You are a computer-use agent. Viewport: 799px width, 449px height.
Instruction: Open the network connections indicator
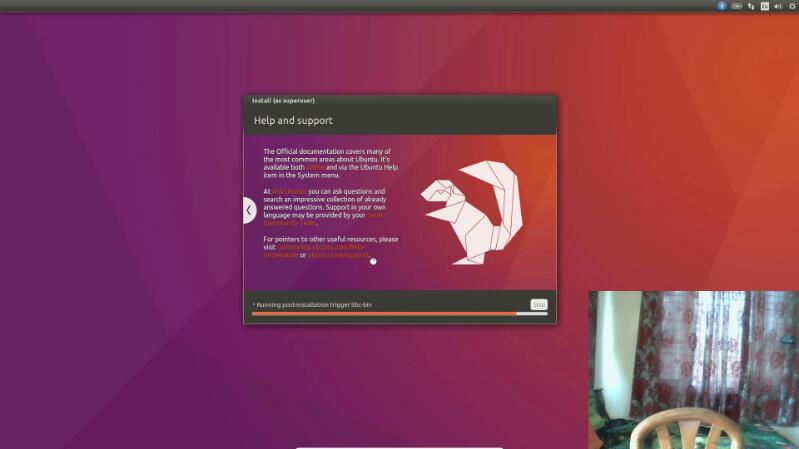(751, 6)
